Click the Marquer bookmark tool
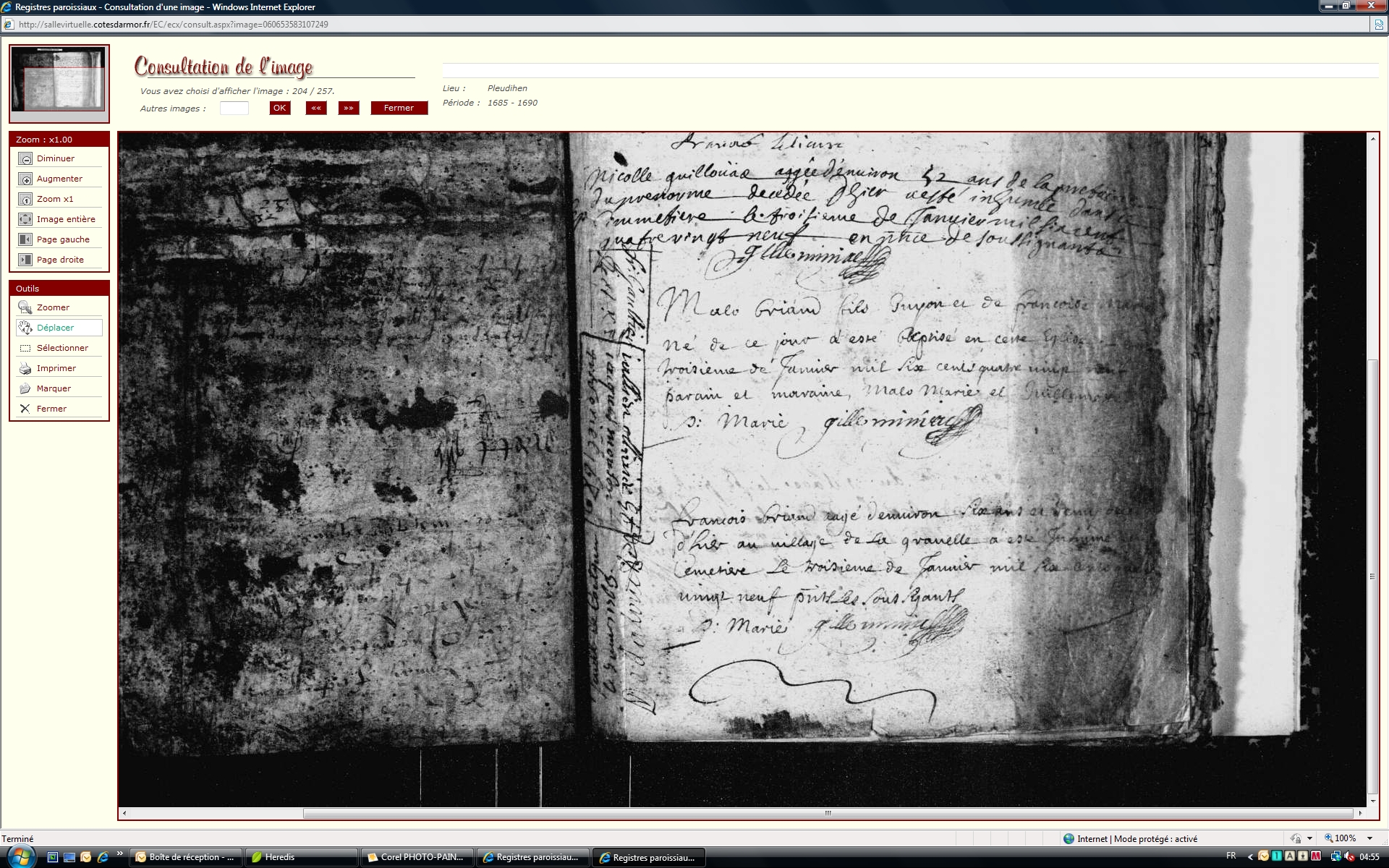Image resolution: width=1389 pixels, height=868 pixels. point(25,388)
